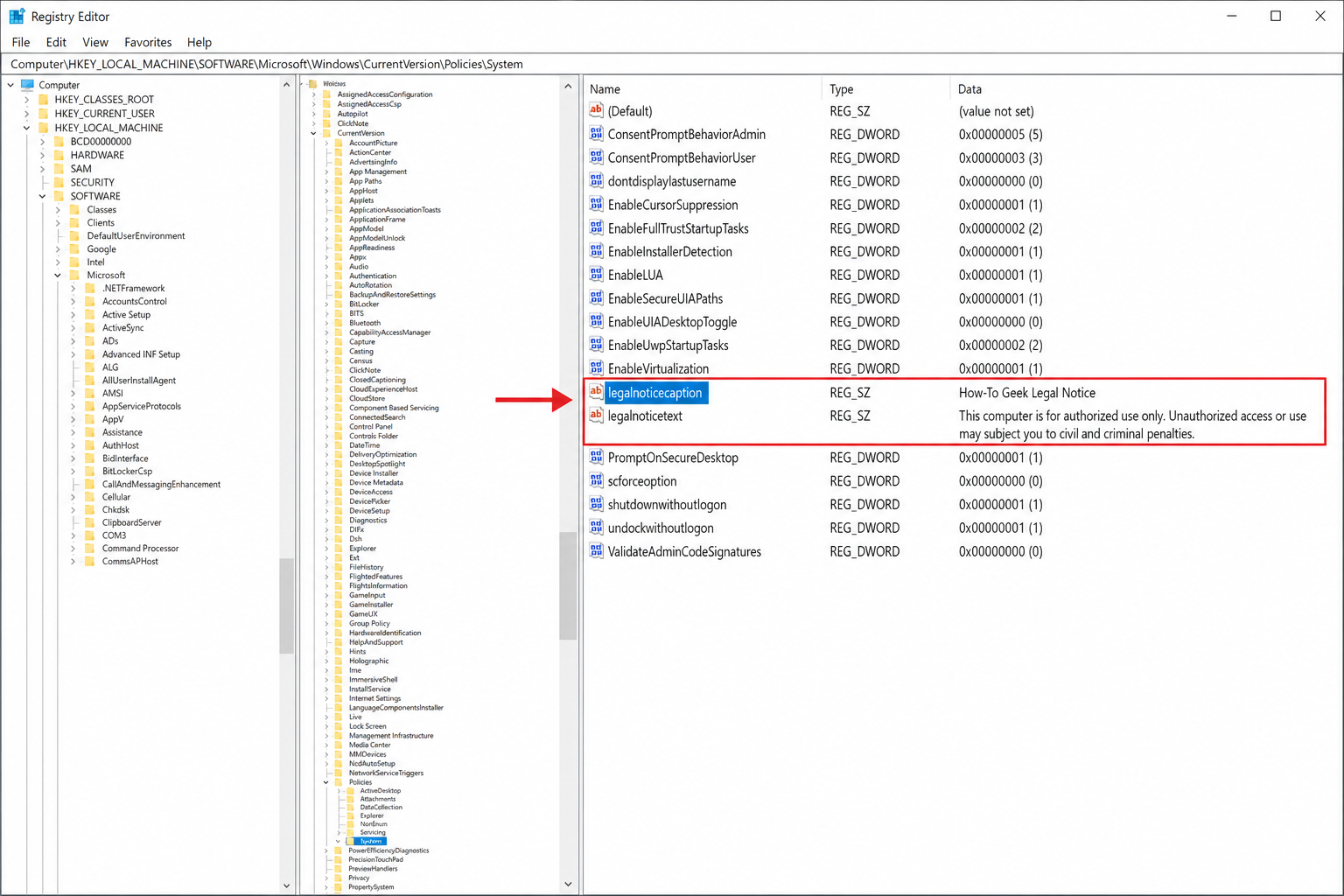Viewport: 1344px width, 896px height.
Task: Open the File menu
Action: coord(21,42)
